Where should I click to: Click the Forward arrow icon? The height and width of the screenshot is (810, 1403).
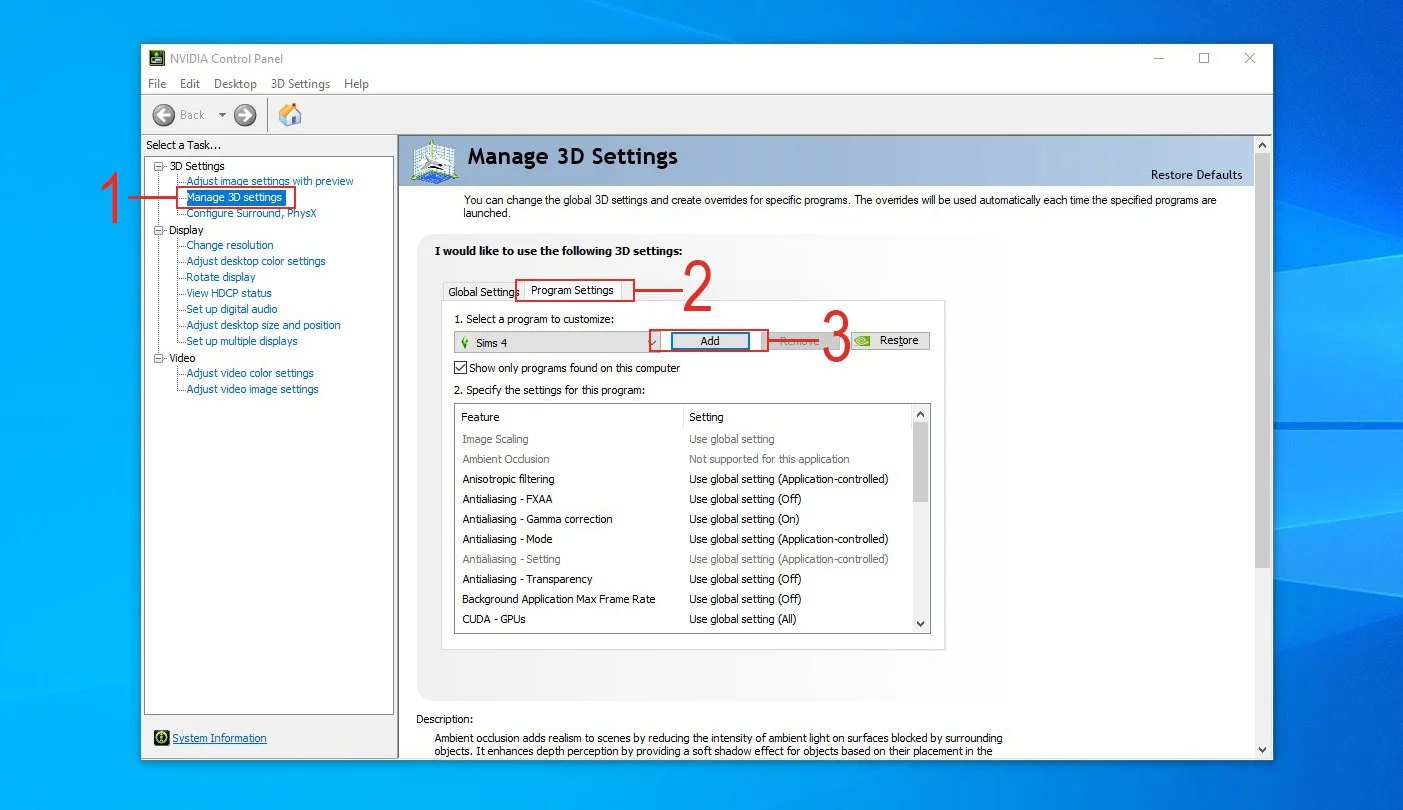[x=245, y=115]
